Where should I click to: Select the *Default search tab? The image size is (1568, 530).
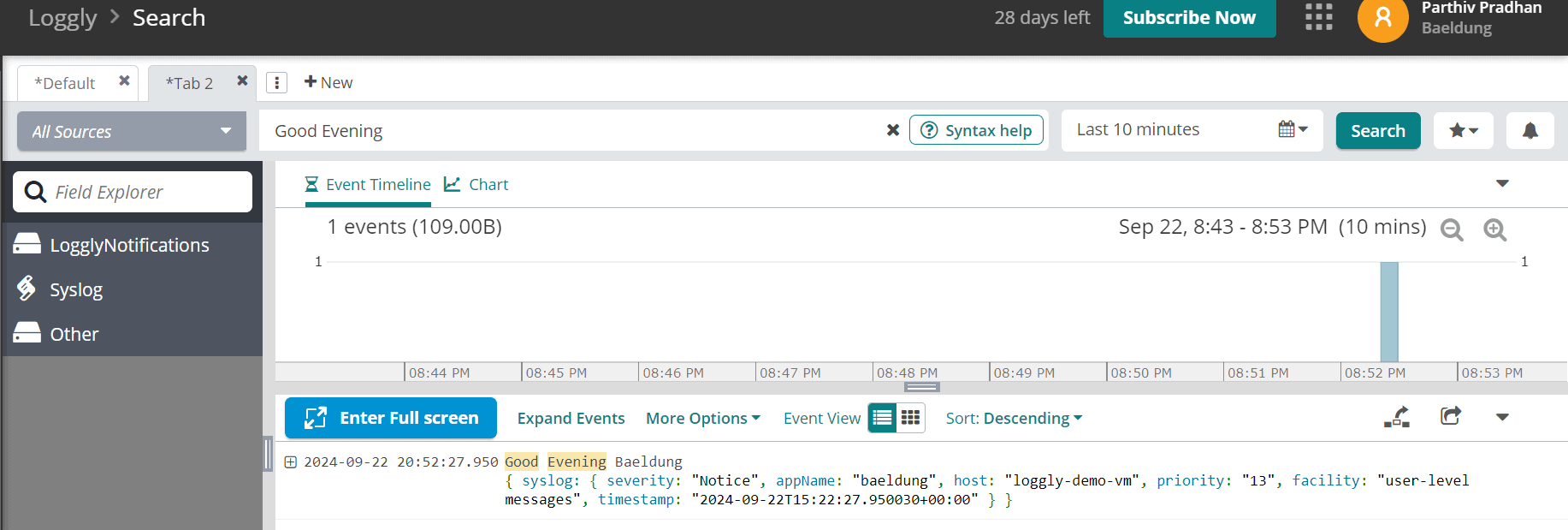click(x=65, y=84)
